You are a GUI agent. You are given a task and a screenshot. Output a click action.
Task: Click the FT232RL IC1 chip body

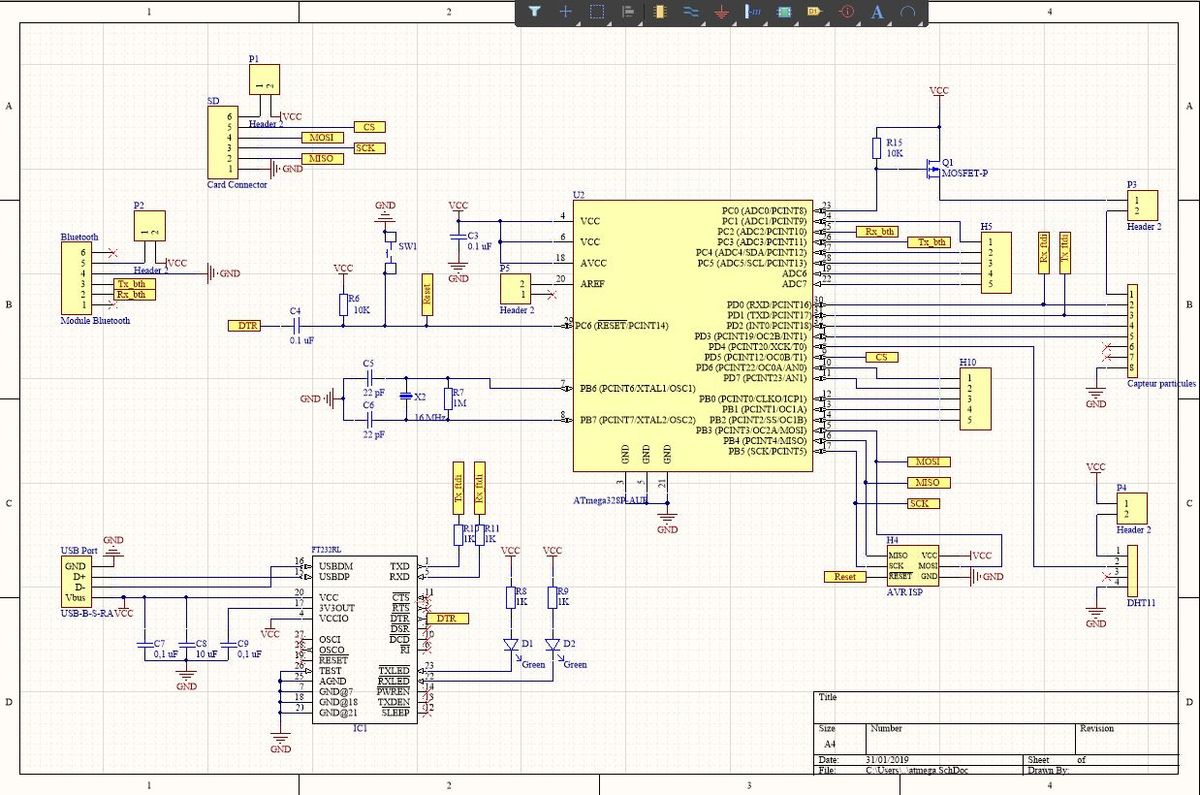pyautogui.click(x=365, y=638)
